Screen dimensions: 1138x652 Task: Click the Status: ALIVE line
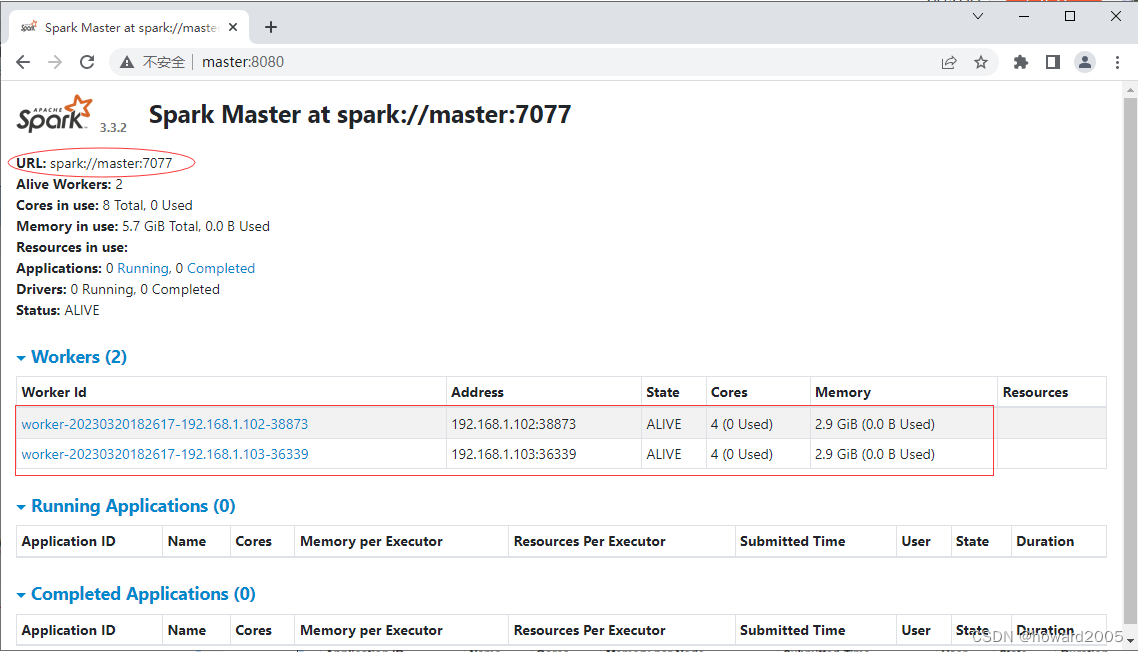click(x=58, y=311)
